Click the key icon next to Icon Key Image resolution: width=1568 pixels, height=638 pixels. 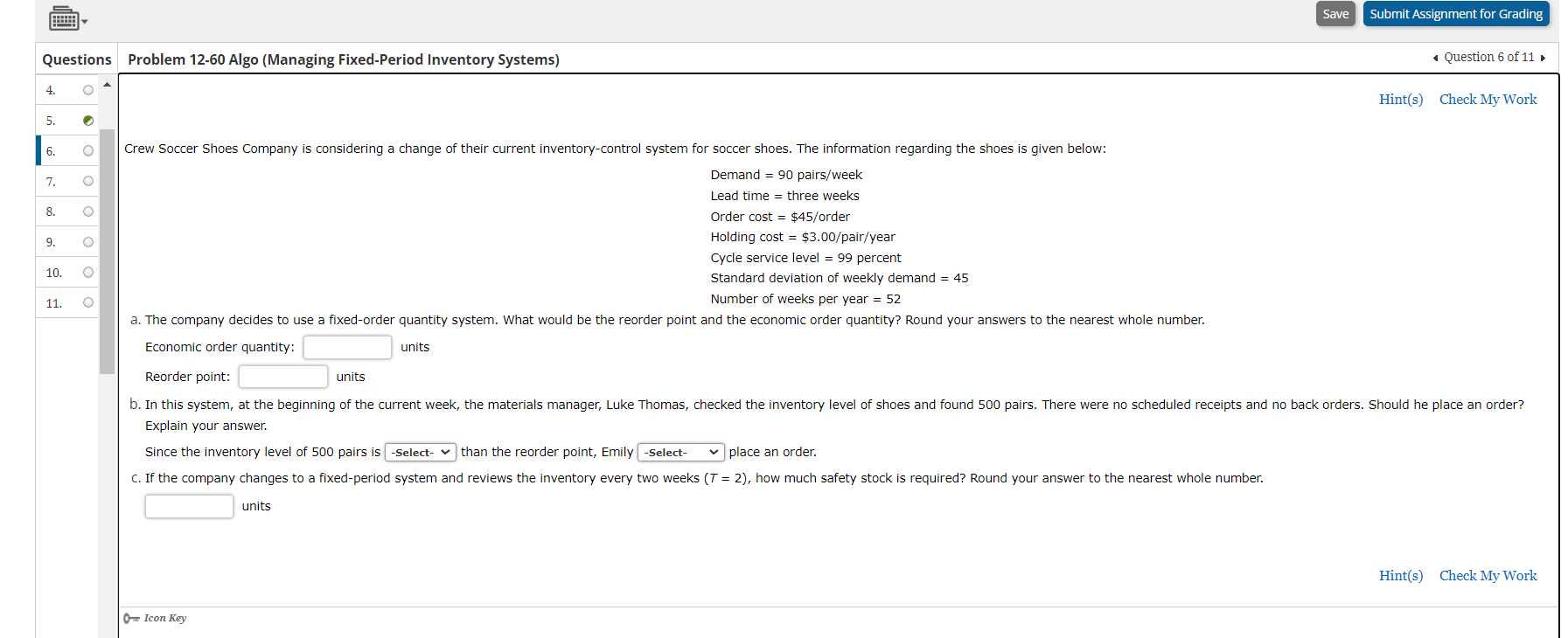pos(132,618)
